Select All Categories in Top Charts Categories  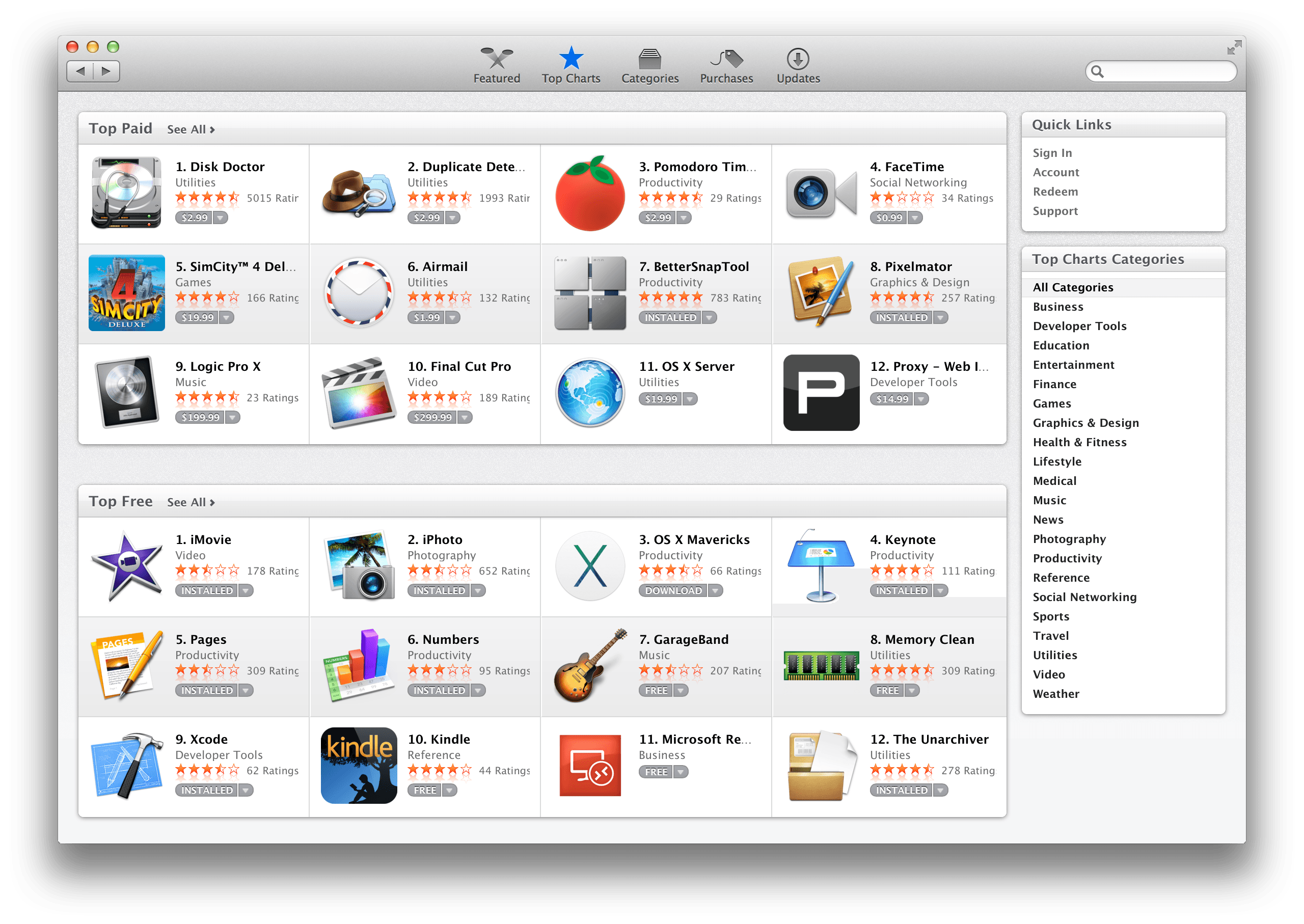(x=1123, y=287)
